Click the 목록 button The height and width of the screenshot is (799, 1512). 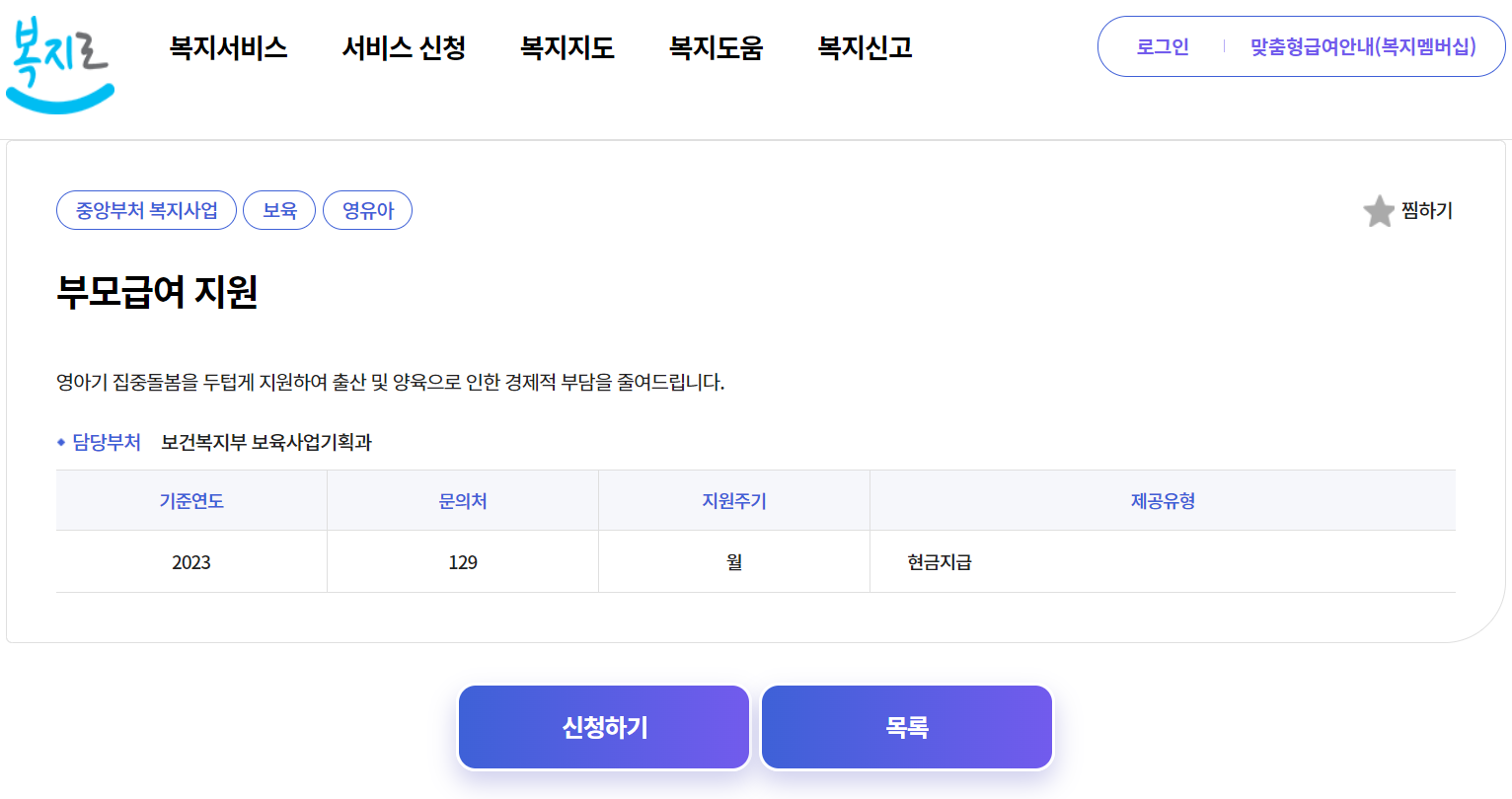[906, 726]
